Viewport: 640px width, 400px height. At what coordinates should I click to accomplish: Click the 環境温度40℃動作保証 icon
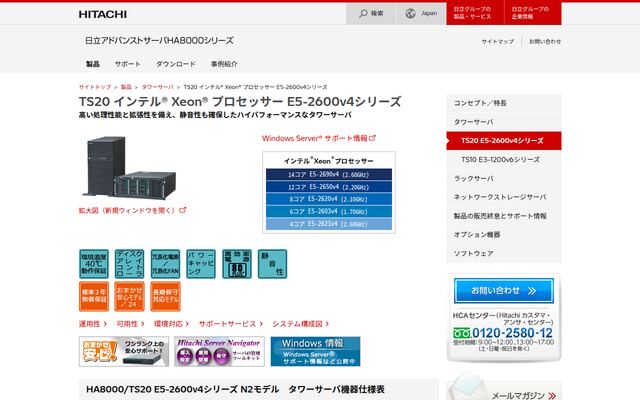tap(94, 264)
